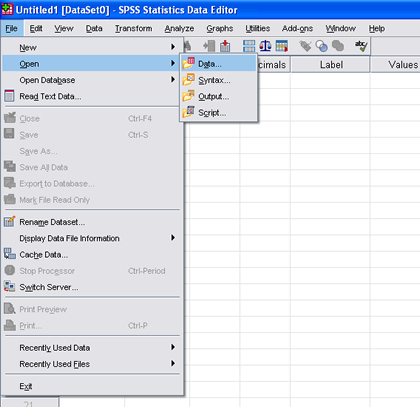Select Rename Dataset... menu entry
This screenshot has height=407, width=420.
pyautogui.click(x=92, y=222)
